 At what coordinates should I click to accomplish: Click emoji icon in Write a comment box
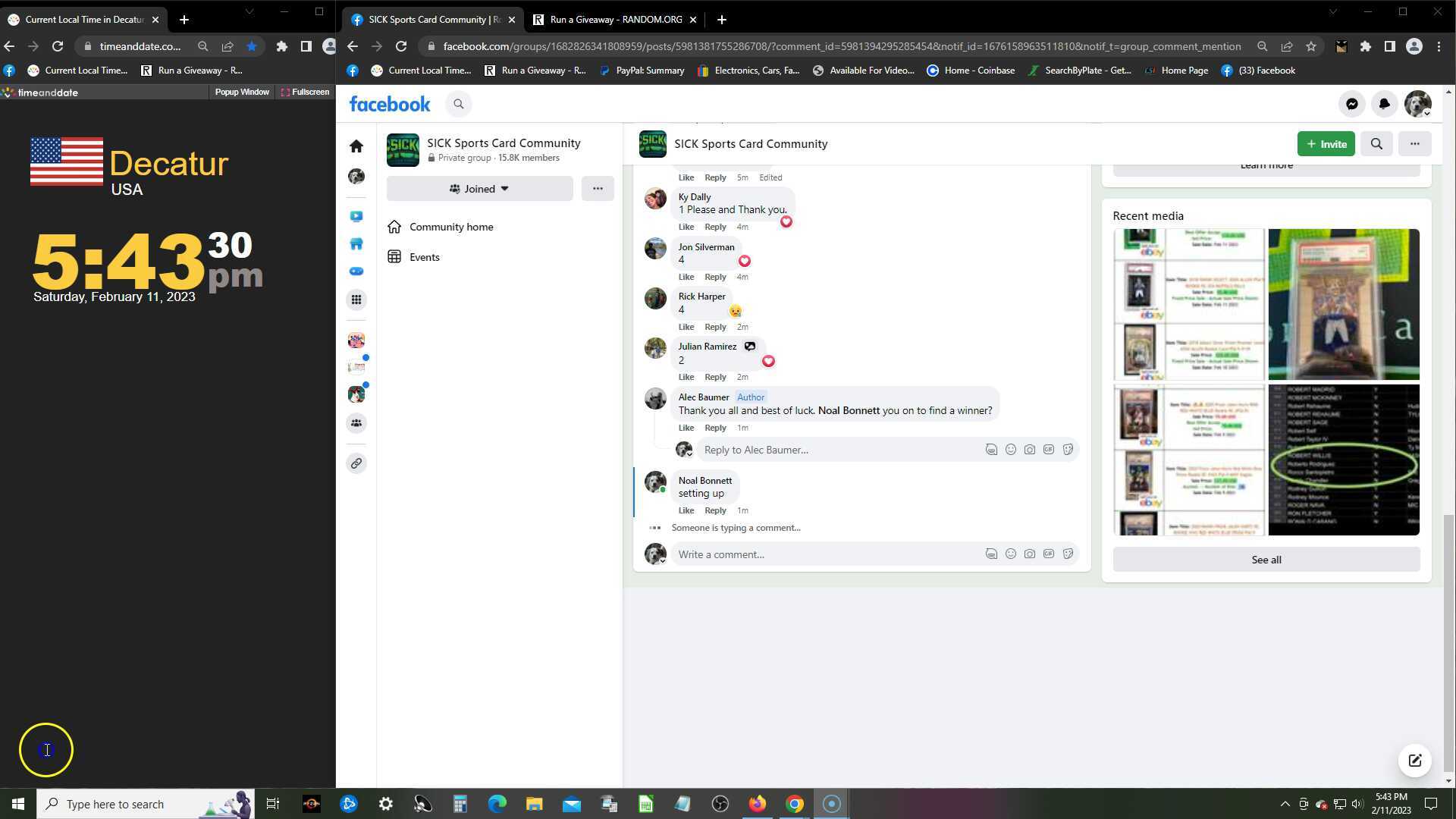[1010, 554]
